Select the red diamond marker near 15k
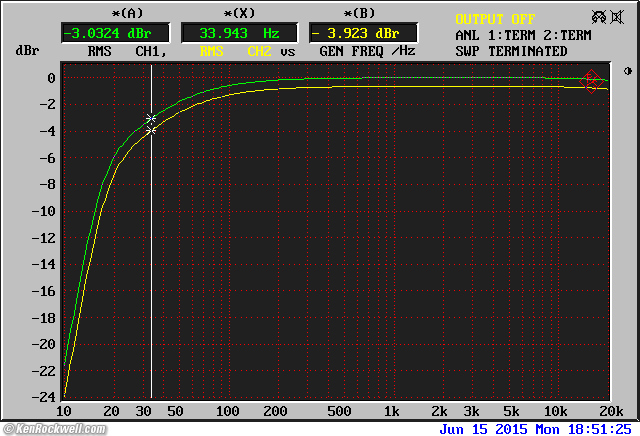The image size is (640, 436). [x=591, y=81]
